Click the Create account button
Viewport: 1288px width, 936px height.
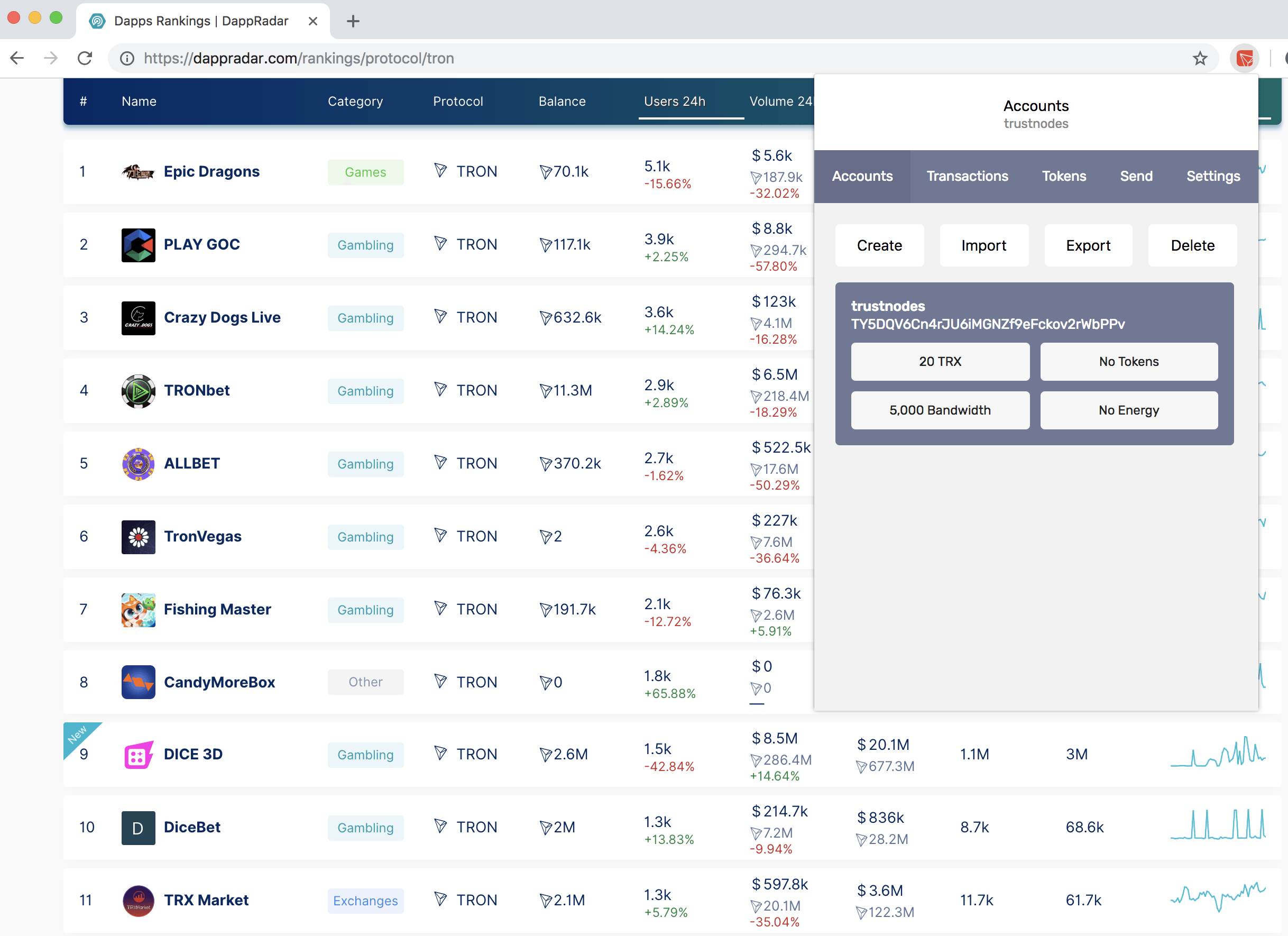(879, 245)
